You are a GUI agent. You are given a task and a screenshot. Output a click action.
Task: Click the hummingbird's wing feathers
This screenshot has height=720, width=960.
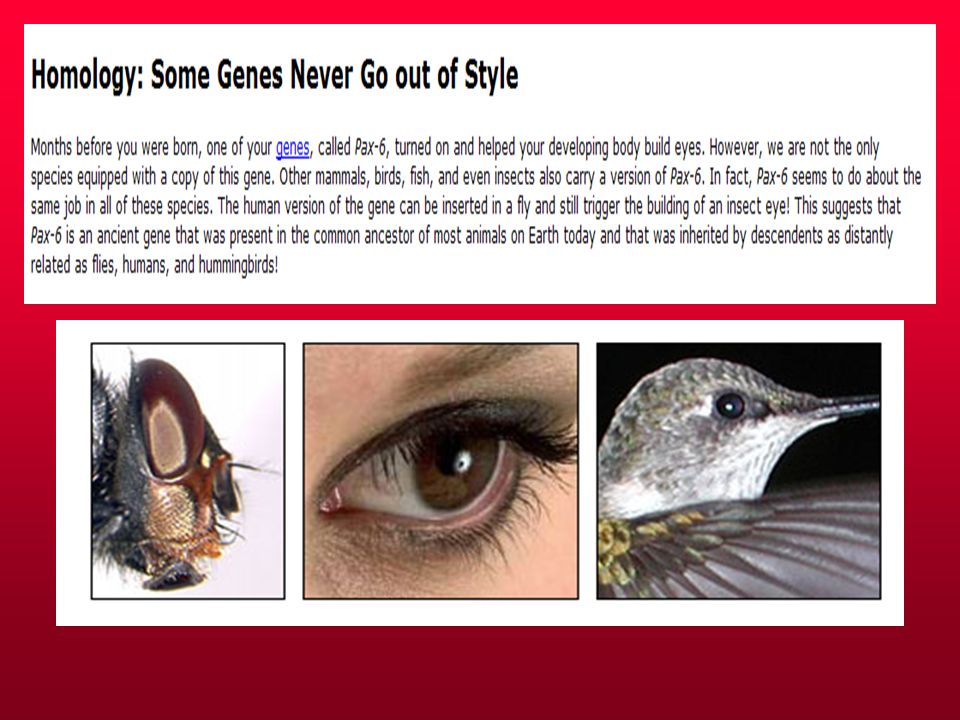(x=765, y=545)
